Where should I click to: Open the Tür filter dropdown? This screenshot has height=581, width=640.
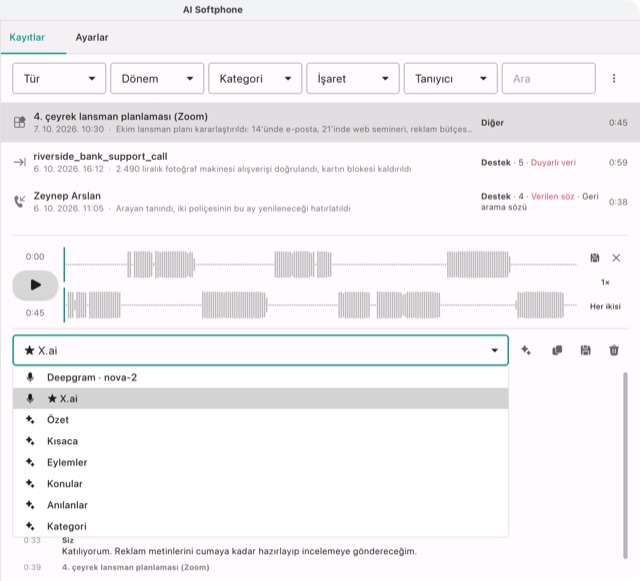pos(59,78)
